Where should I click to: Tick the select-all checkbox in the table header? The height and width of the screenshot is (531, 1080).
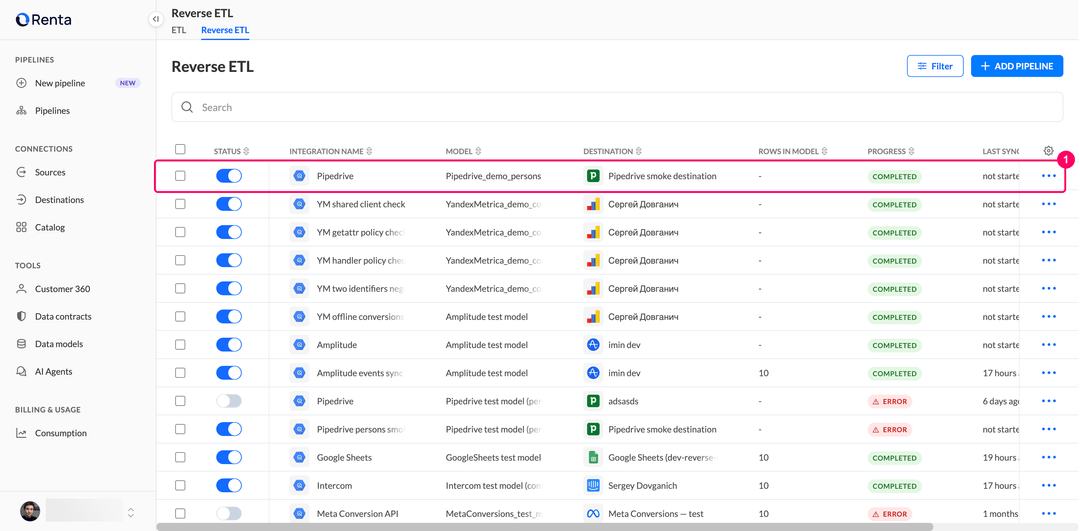tap(180, 149)
